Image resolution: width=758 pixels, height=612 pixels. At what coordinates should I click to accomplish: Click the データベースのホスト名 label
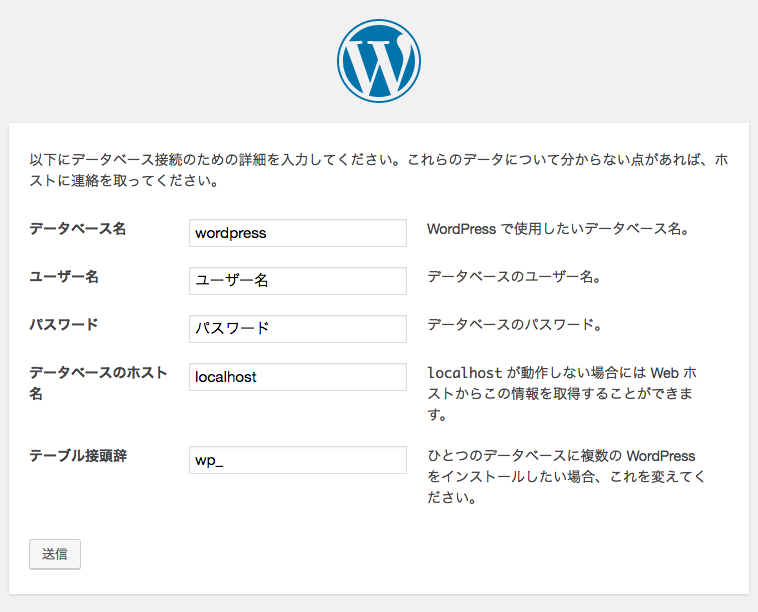pos(98,383)
